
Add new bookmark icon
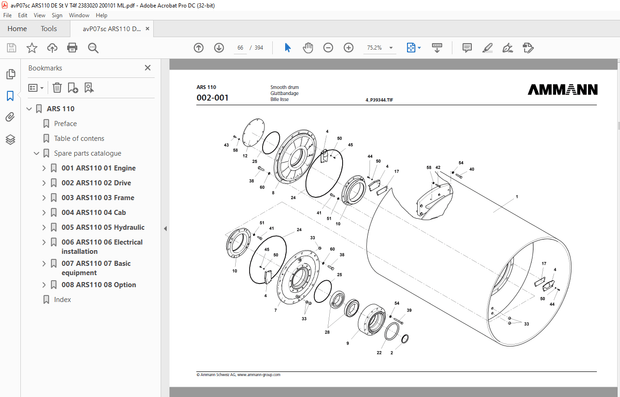[x=73, y=88]
